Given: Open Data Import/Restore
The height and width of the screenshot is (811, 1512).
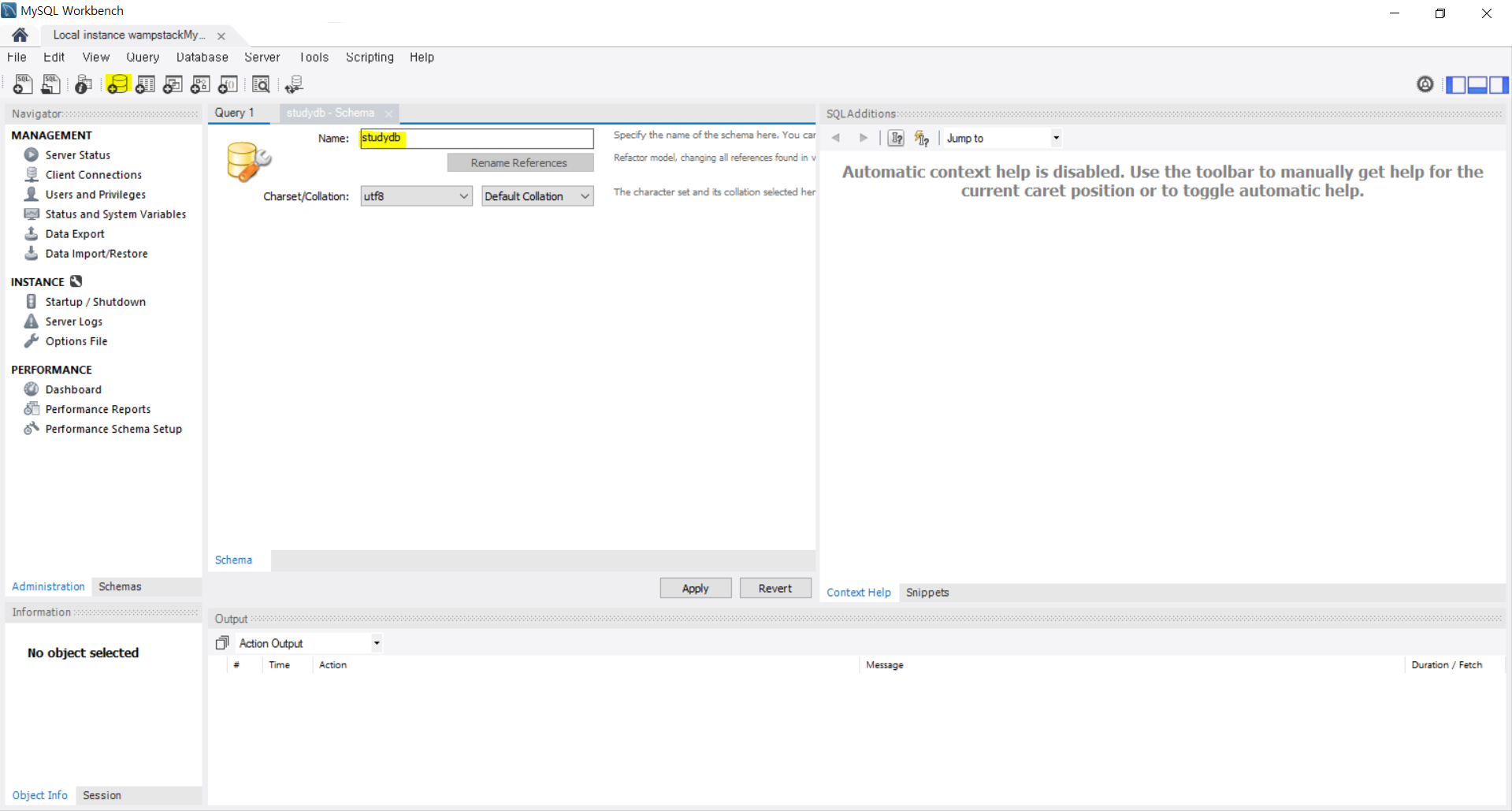Looking at the screenshot, I should pos(96,254).
